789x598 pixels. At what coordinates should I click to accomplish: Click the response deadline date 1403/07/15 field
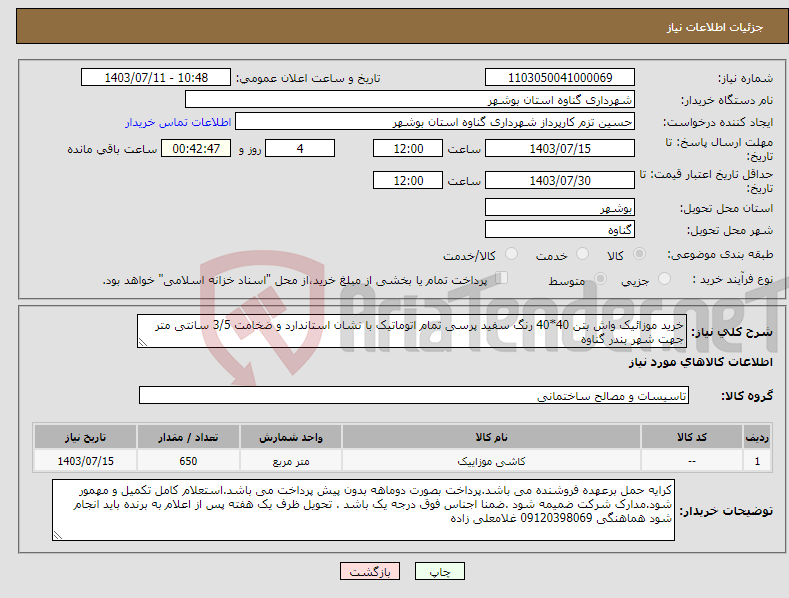(x=560, y=148)
